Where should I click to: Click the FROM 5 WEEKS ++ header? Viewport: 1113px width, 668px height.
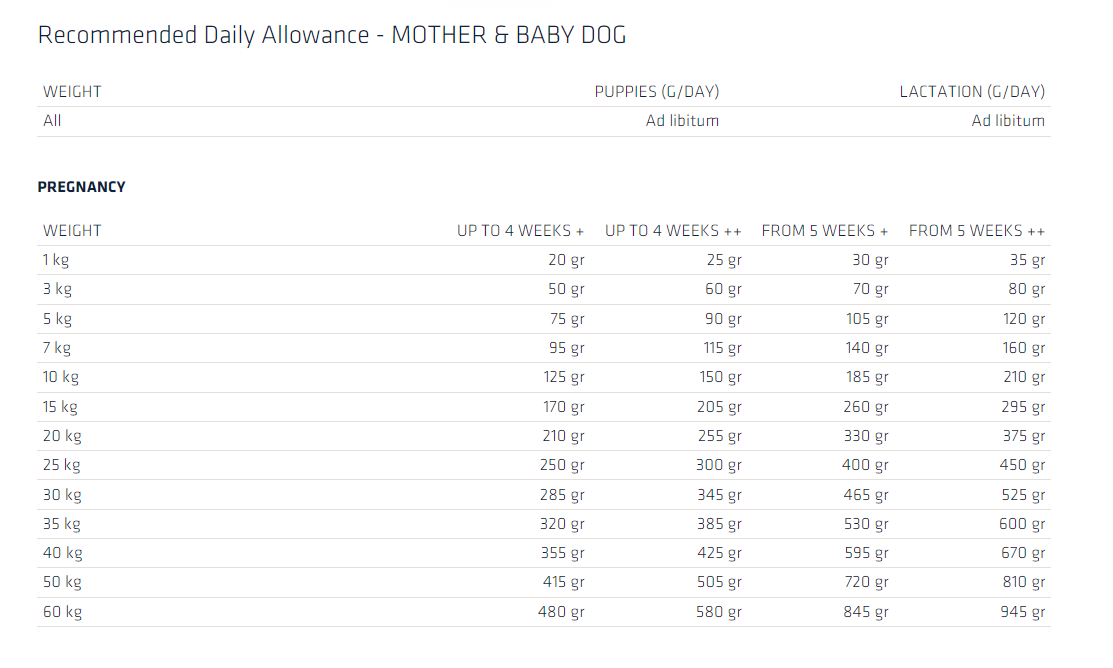point(976,231)
